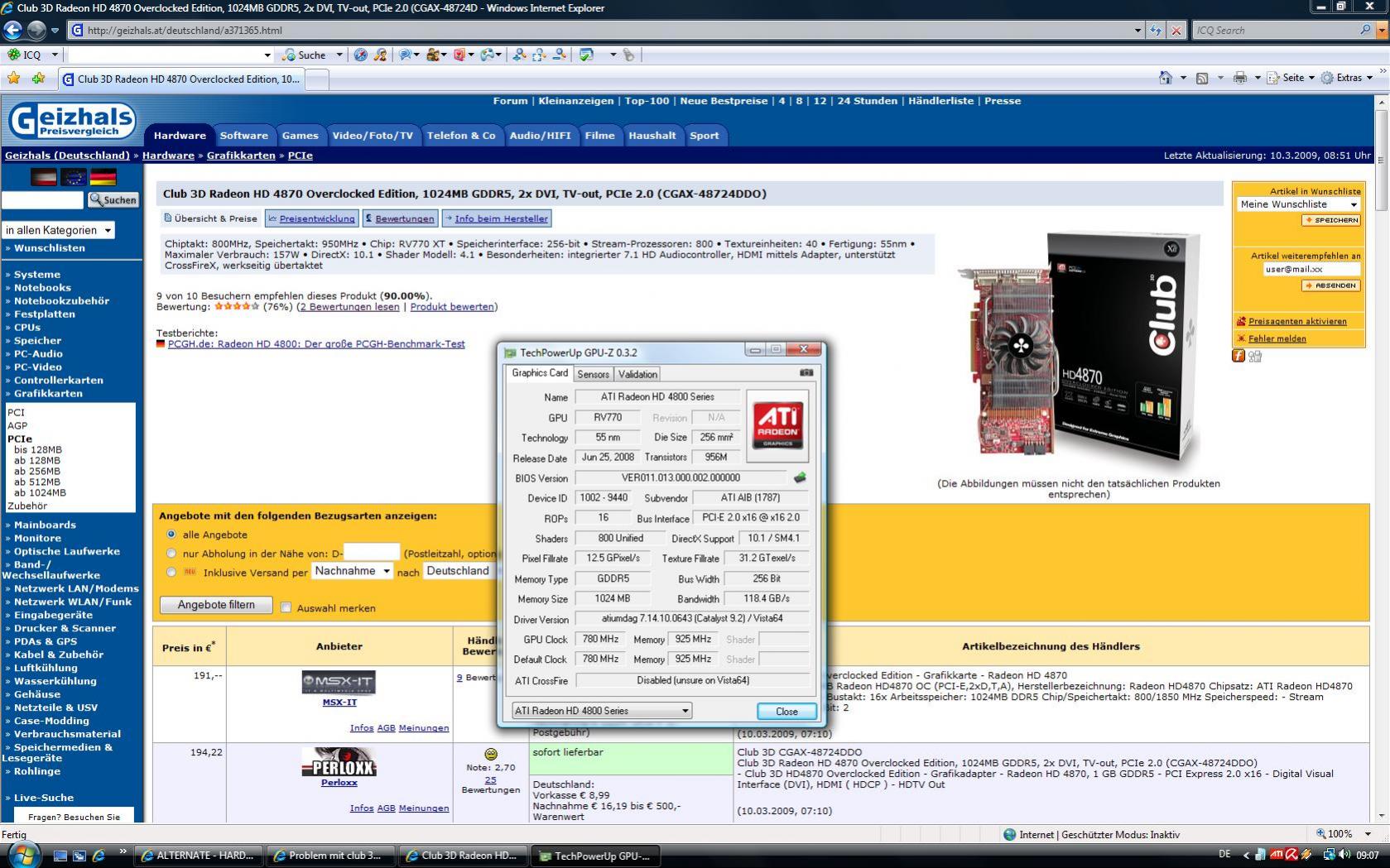Click the SPEICHERN wishlist button
The width and height of the screenshot is (1390, 868).
coord(1331,220)
